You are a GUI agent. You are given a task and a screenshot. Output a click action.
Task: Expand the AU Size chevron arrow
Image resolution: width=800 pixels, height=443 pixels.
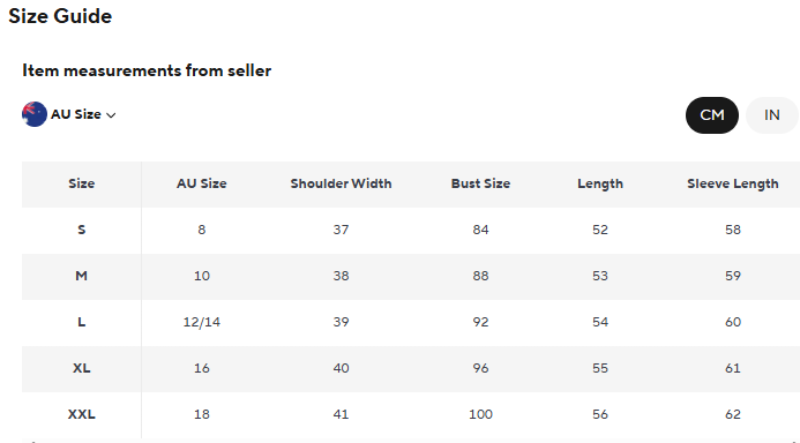111,115
